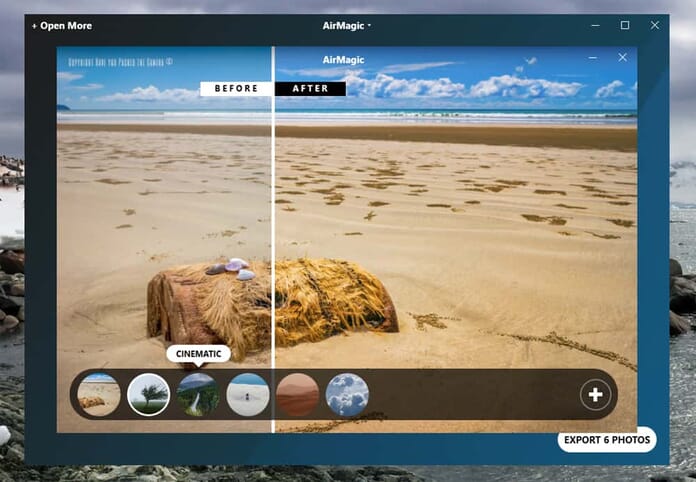Open the AirMagic title dropdown menu
The width and height of the screenshot is (696, 482).
point(347,26)
